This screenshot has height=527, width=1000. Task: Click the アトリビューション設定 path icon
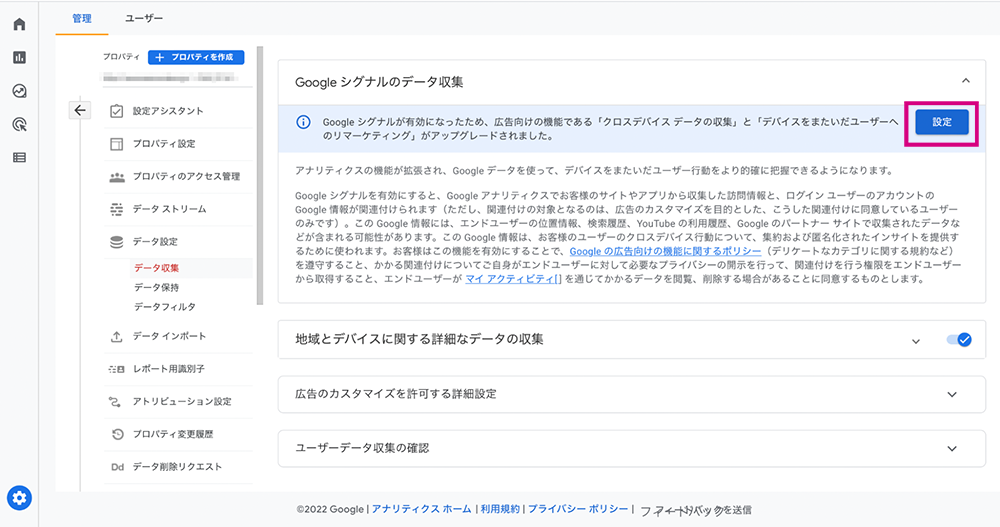(115, 401)
